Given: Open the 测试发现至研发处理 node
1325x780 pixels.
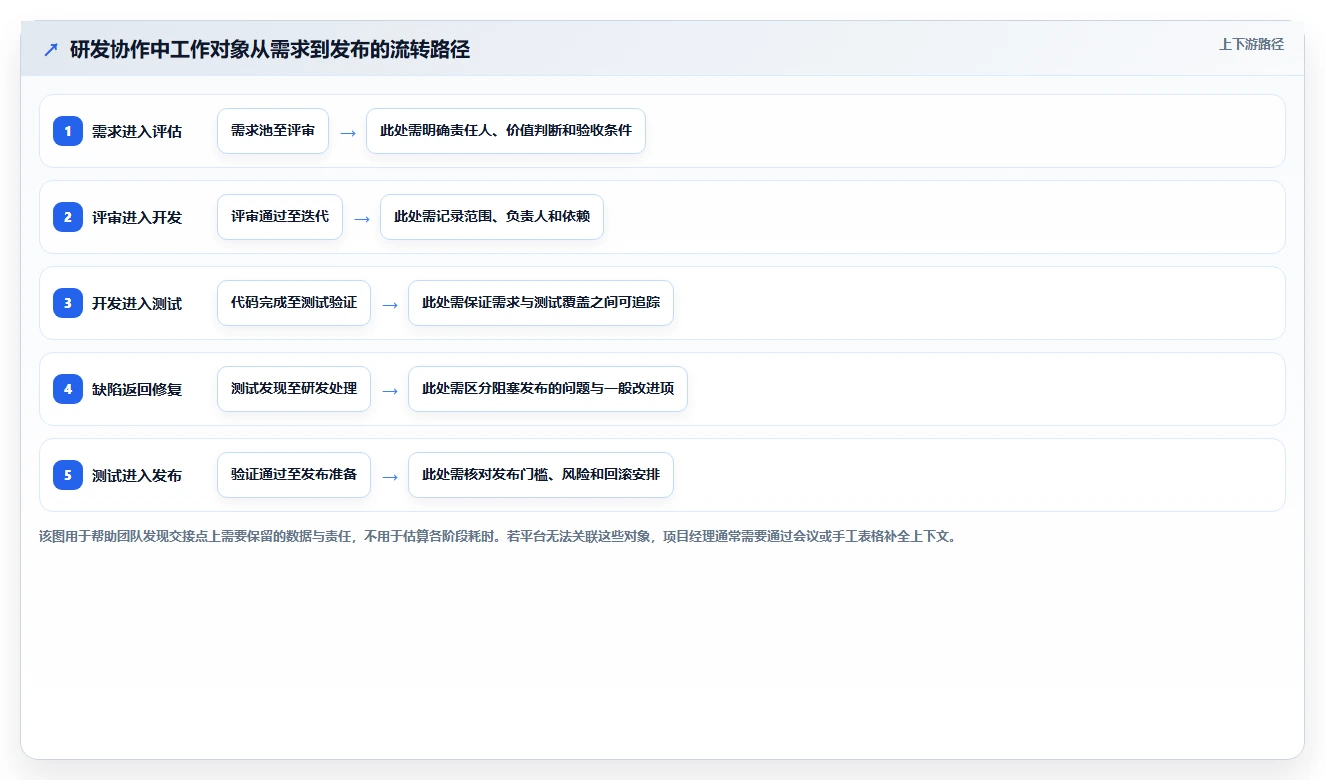Looking at the screenshot, I should click(x=294, y=389).
